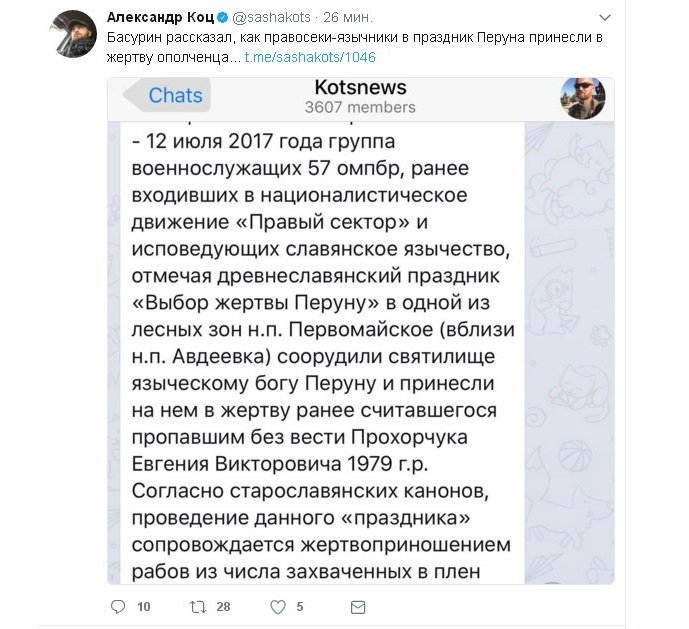Viewport: 689px width, 629px height.
Task: Click the like count 5
Action: click(x=300, y=607)
